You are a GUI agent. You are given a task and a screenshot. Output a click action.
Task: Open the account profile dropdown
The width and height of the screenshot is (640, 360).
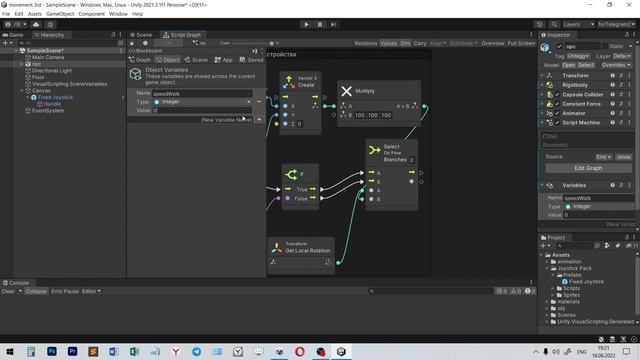click(x=16, y=24)
